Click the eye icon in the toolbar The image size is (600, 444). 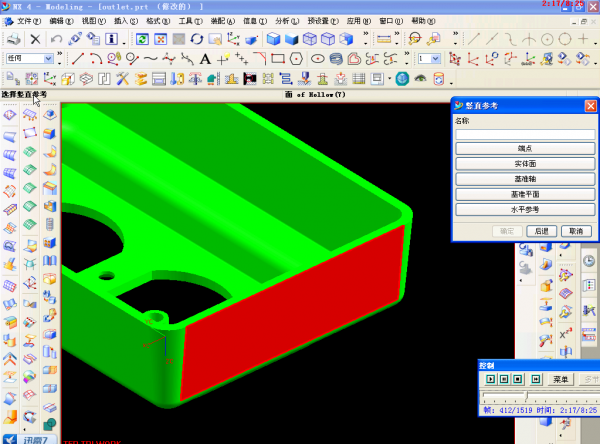(421, 79)
